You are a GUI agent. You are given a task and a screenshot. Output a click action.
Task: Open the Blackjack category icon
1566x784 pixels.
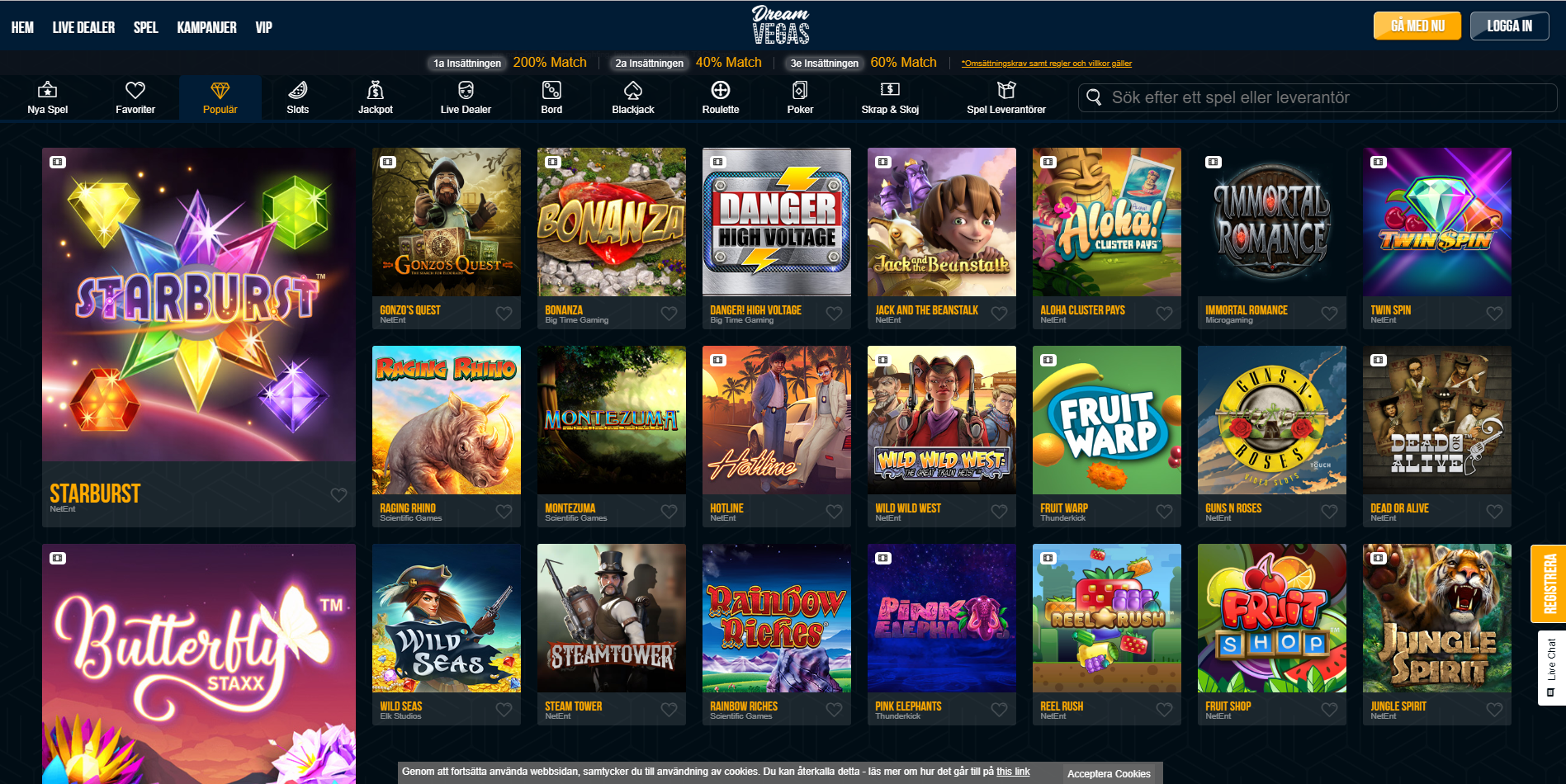633,90
